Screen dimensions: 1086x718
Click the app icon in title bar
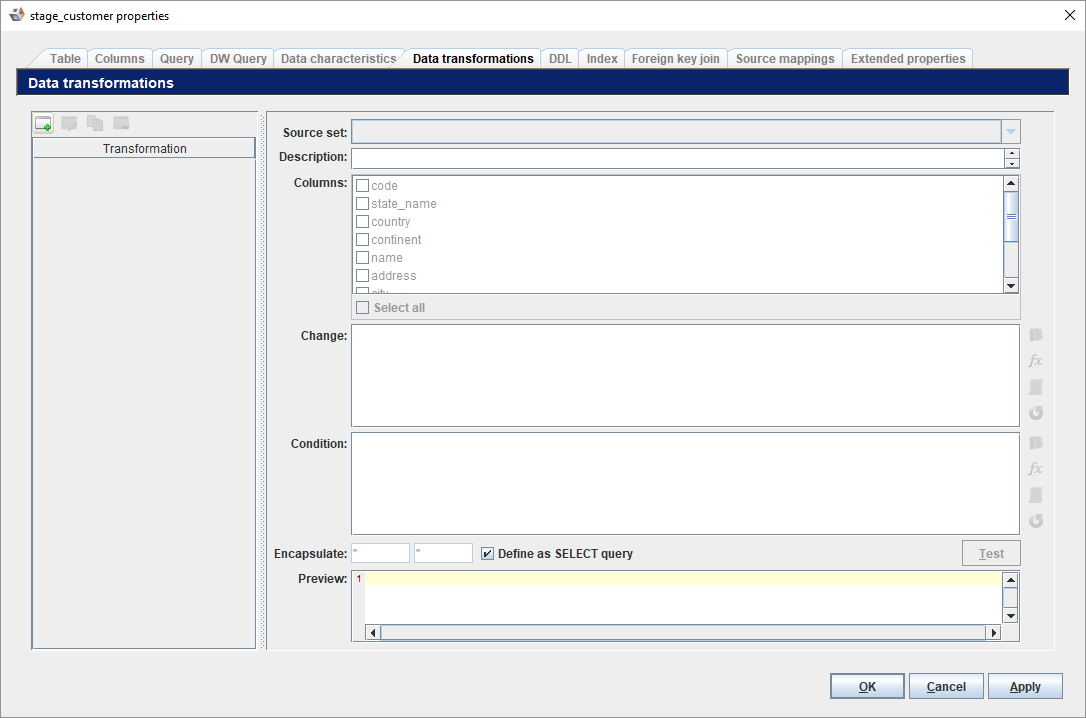coord(17,15)
